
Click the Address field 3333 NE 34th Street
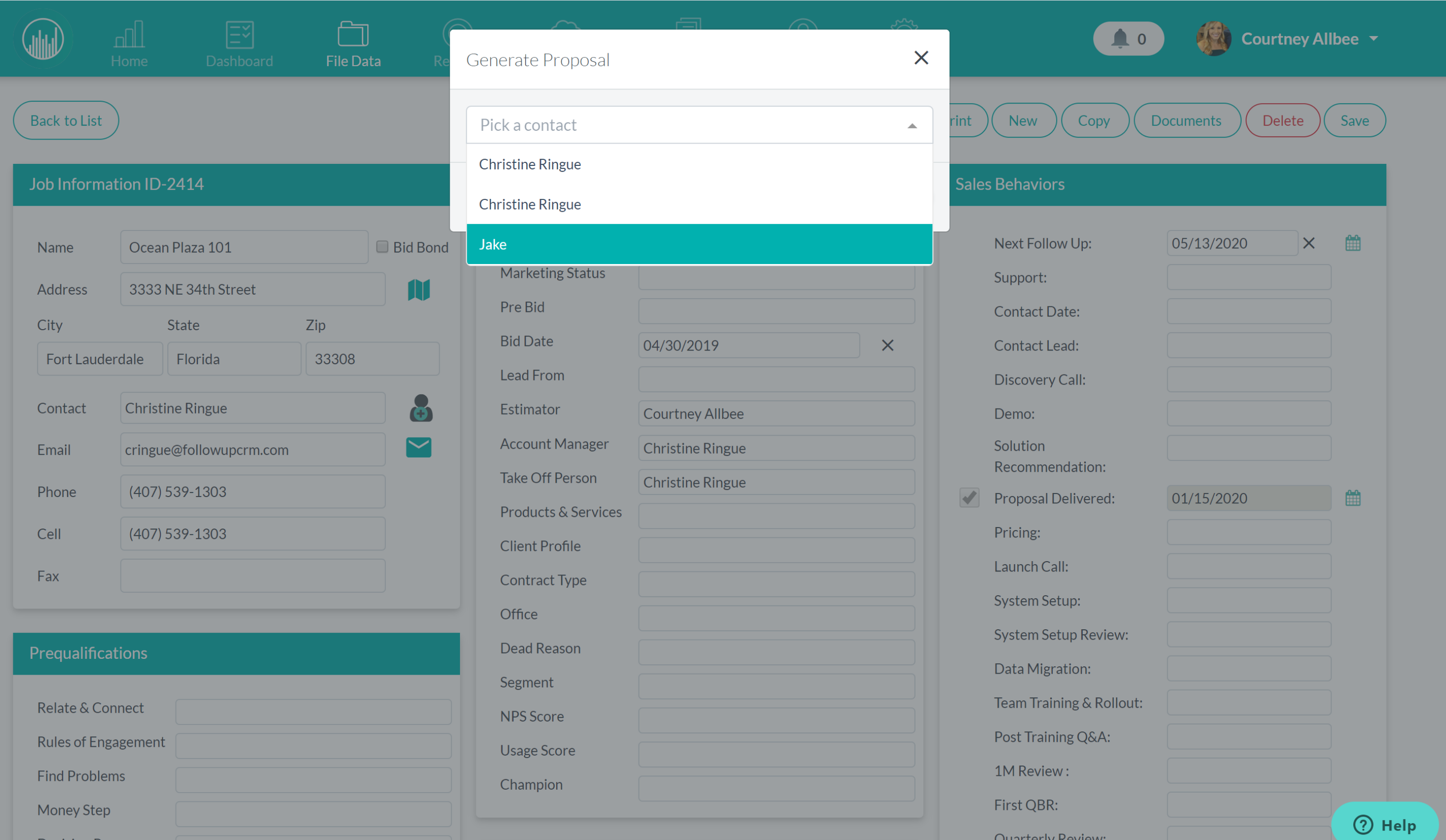click(x=253, y=289)
